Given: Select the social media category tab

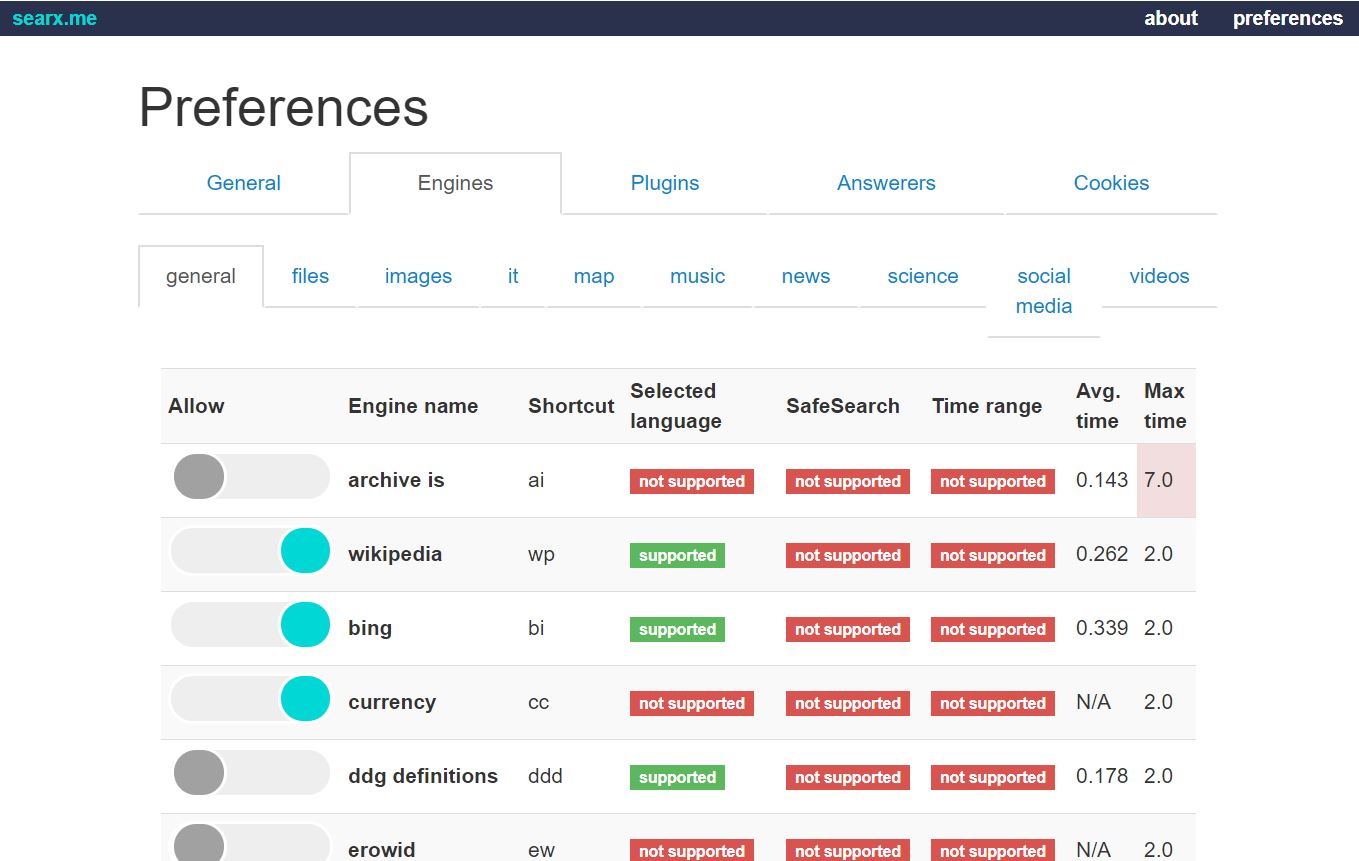Looking at the screenshot, I should [1043, 291].
